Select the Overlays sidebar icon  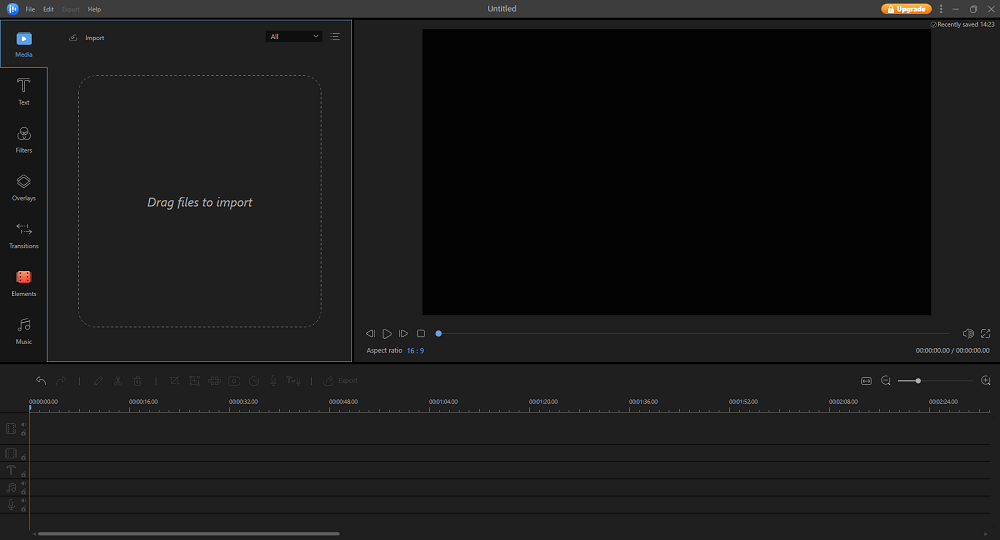(23, 187)
